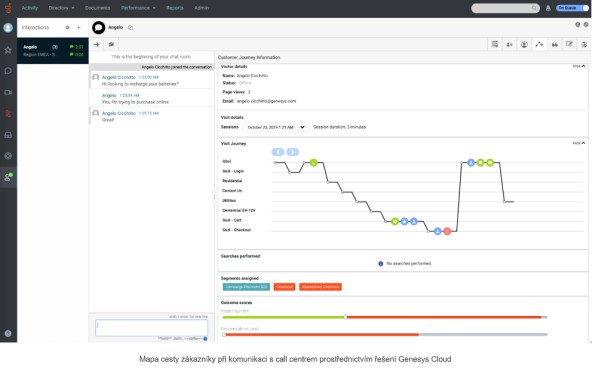Toggle the On Queue switch
The width and height of the screenshot is (592, 371).
coord(572,8)
